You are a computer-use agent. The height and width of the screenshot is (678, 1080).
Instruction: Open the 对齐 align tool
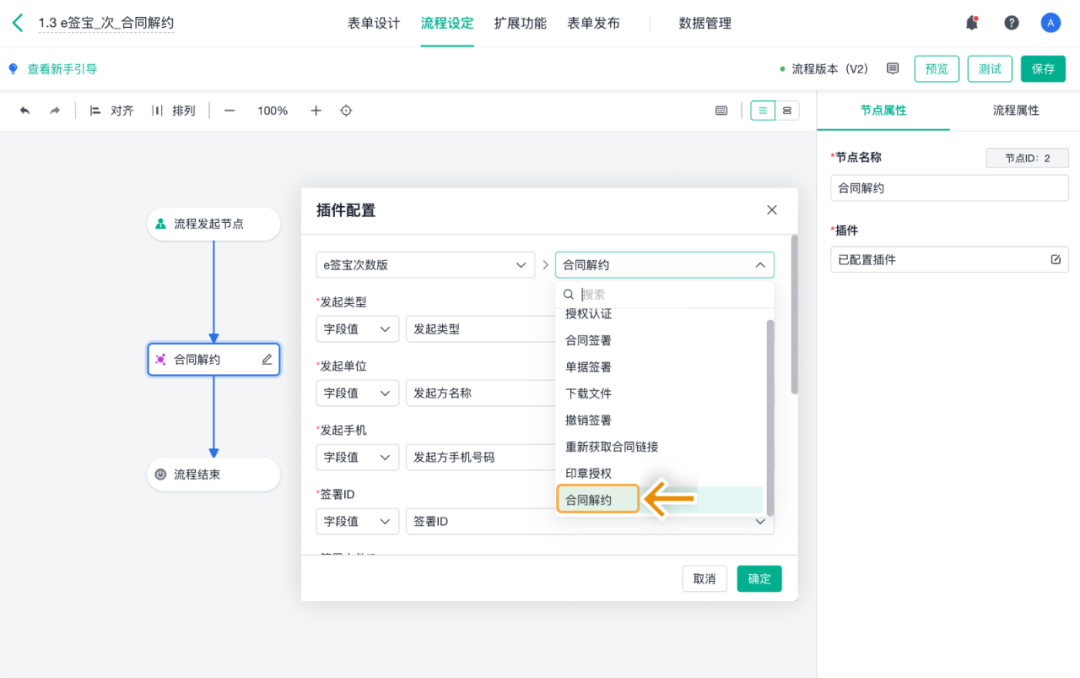pyautogui.click(x=112, y=110)
